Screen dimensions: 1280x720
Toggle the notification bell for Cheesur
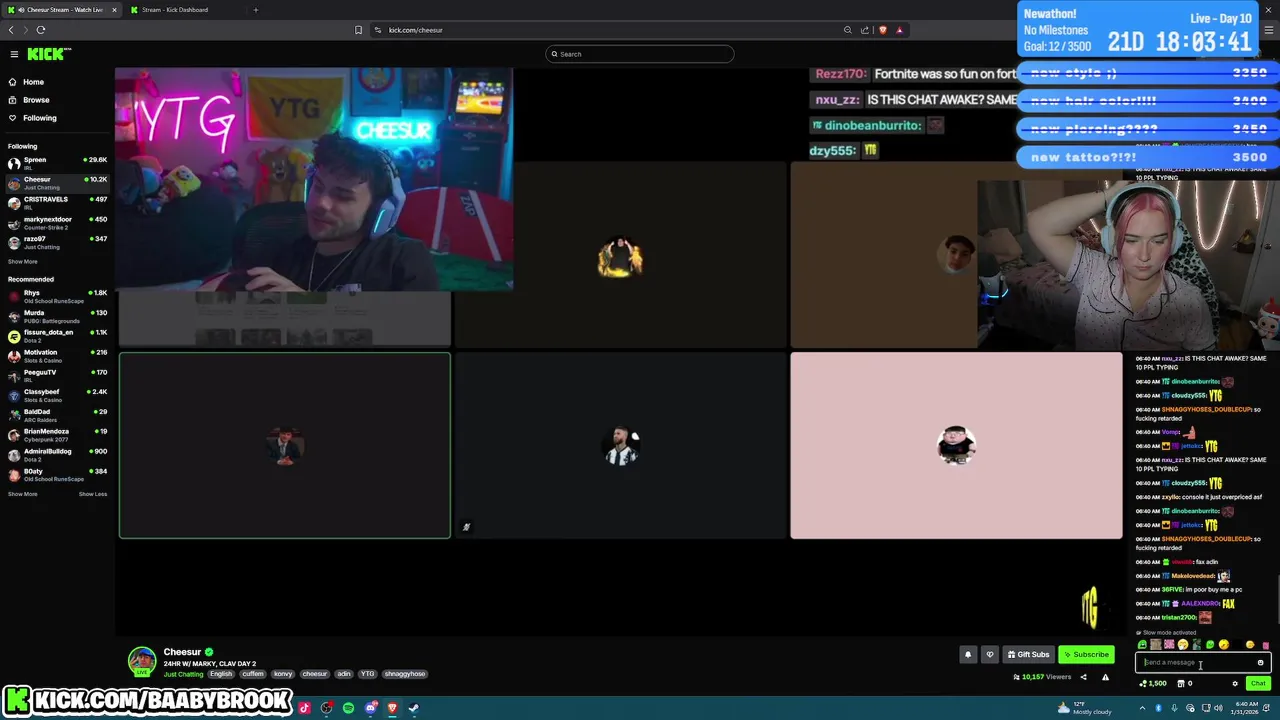[x=968, y=655]
